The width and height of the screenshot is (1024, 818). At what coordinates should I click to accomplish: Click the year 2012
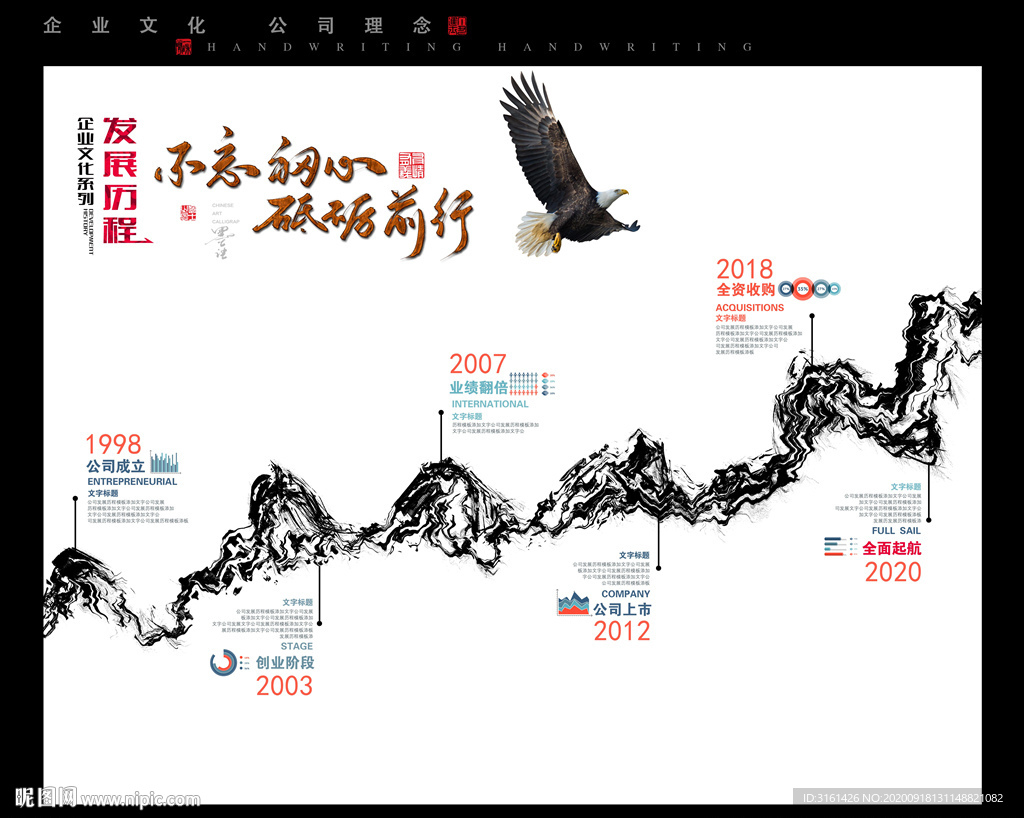click(x=622, y=631)
